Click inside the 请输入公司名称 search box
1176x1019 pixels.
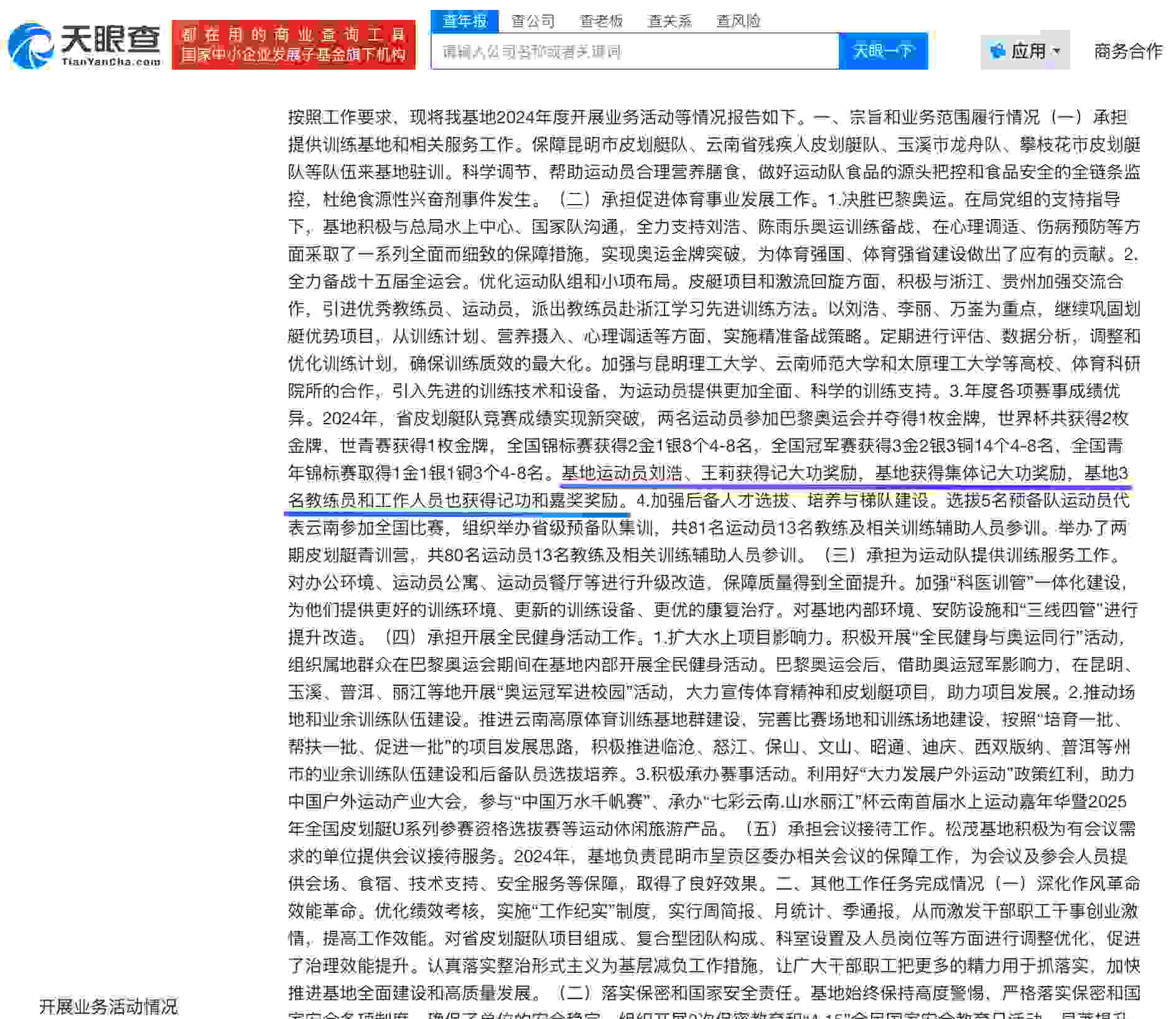[x=635, y=52]
